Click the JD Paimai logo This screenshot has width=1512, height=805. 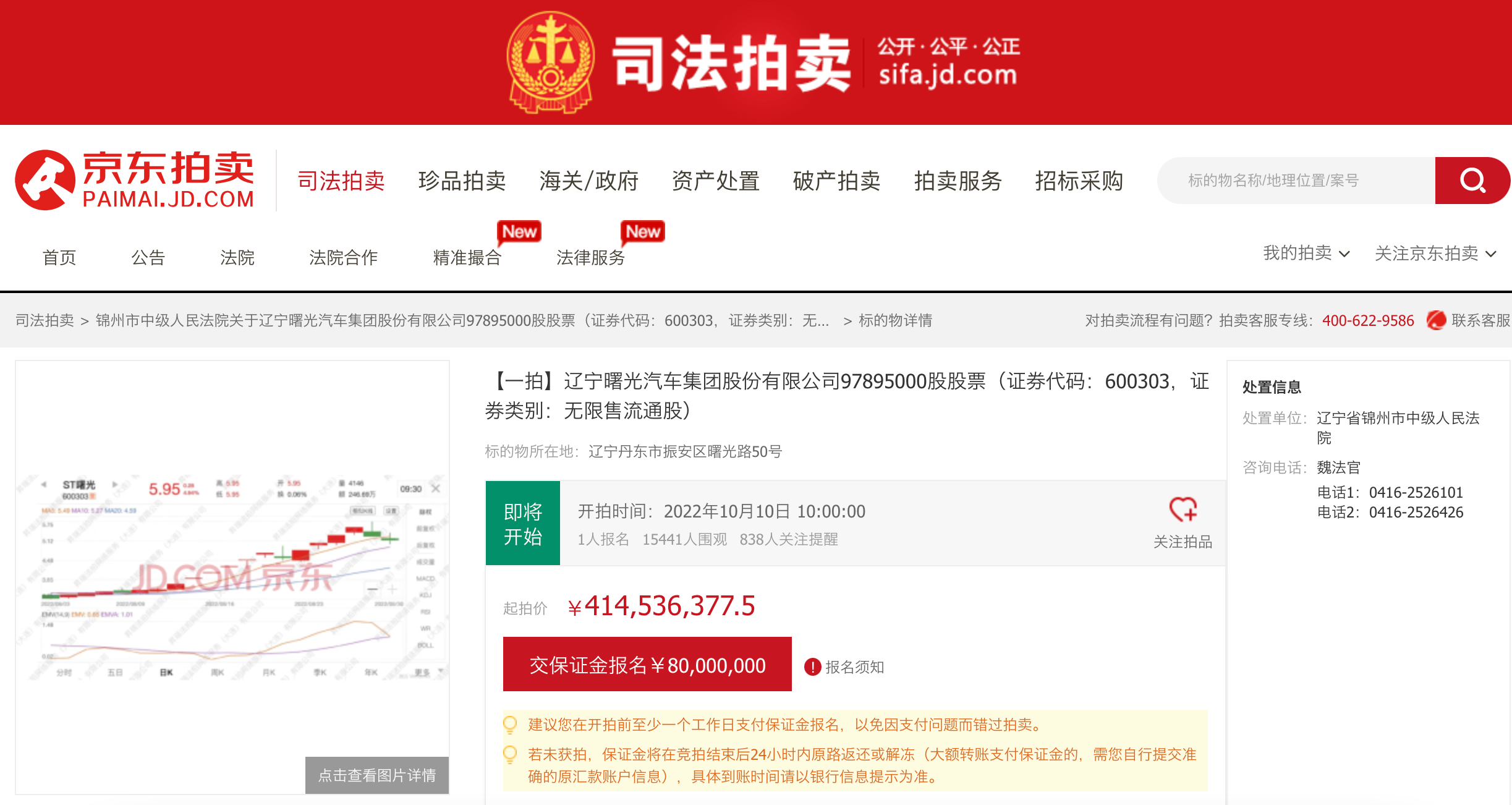[x=135, y=180]
